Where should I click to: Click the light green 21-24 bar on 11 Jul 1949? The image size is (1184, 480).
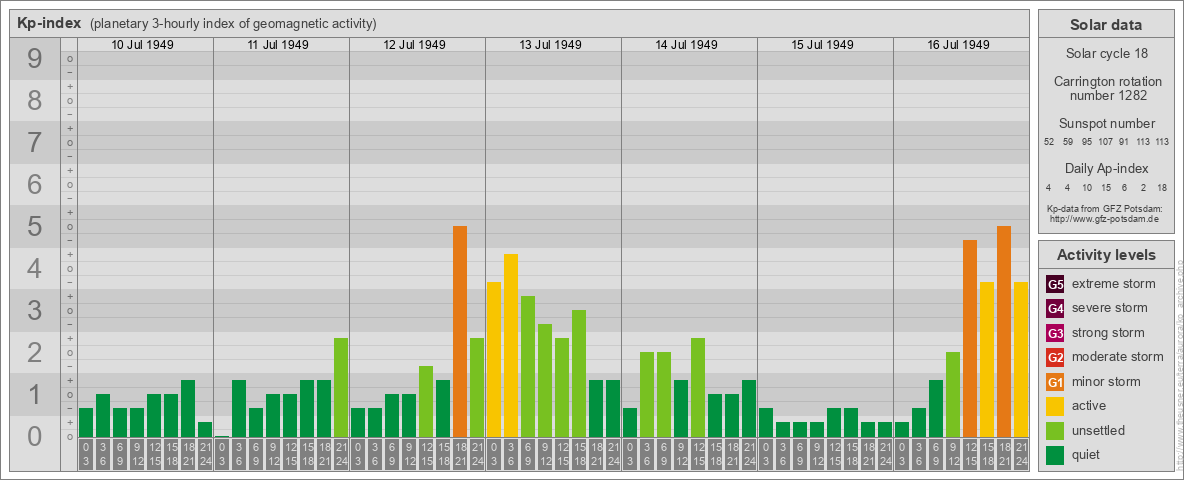[341, 387]
